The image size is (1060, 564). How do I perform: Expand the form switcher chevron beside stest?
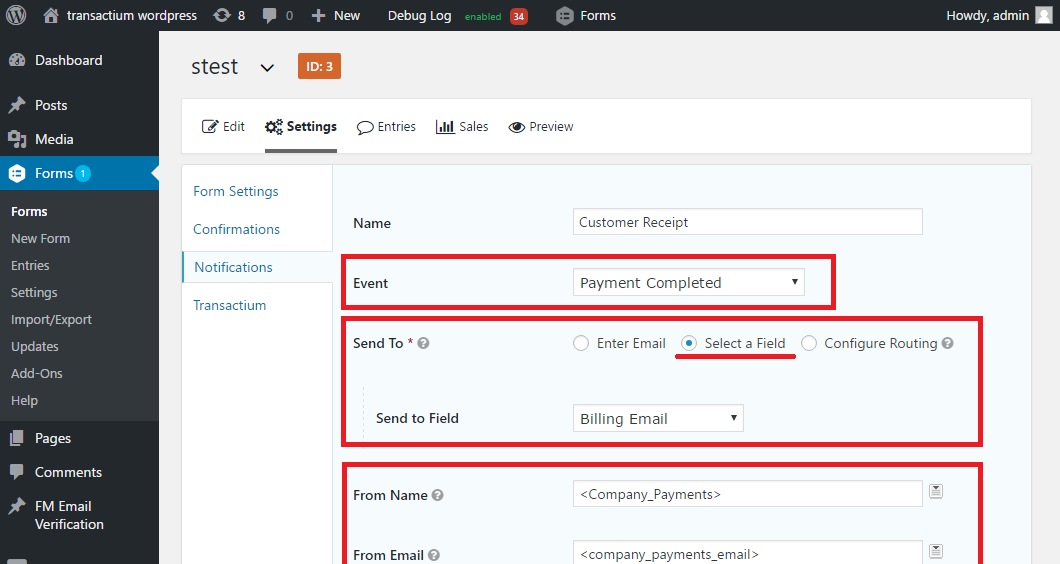coord(267,68)
